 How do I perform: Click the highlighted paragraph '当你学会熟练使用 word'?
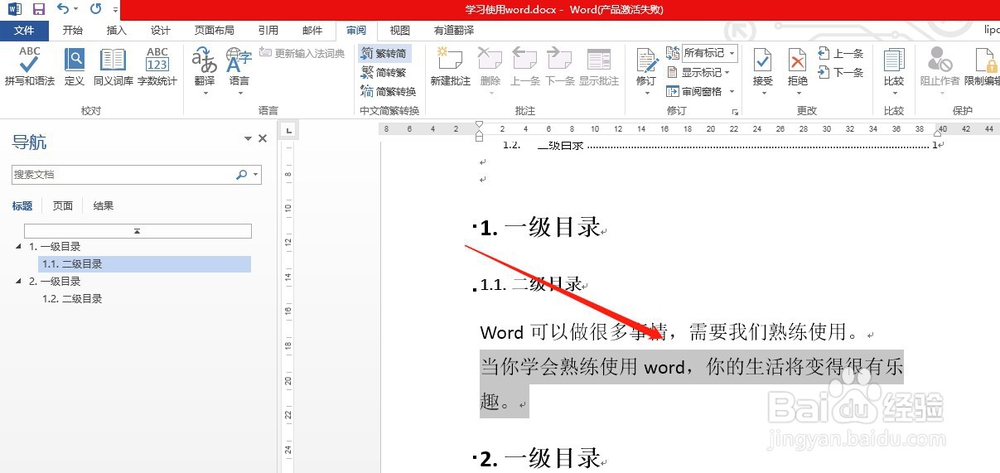click(691, 384)
